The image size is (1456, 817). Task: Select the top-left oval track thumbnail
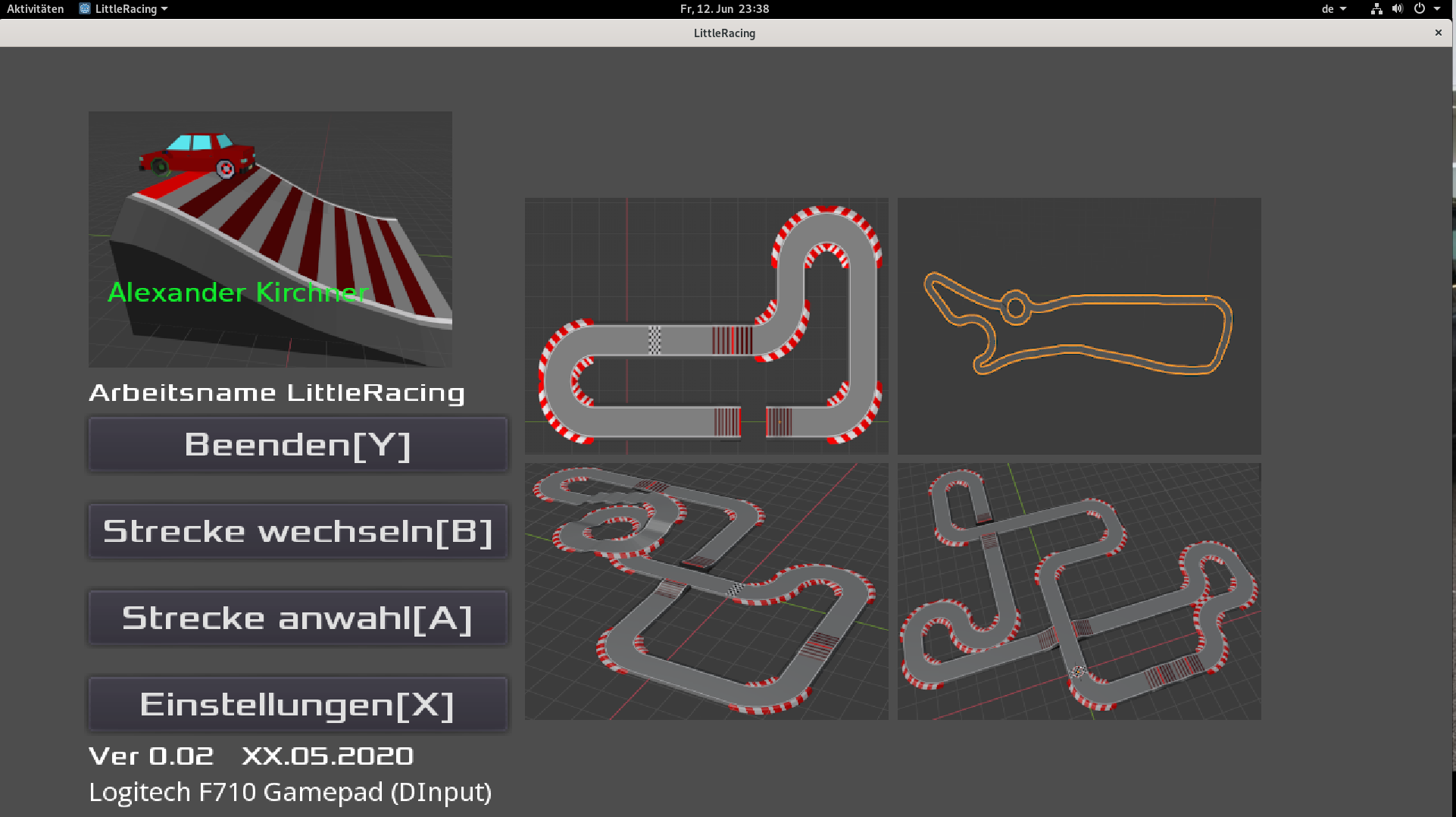[706, 326]
